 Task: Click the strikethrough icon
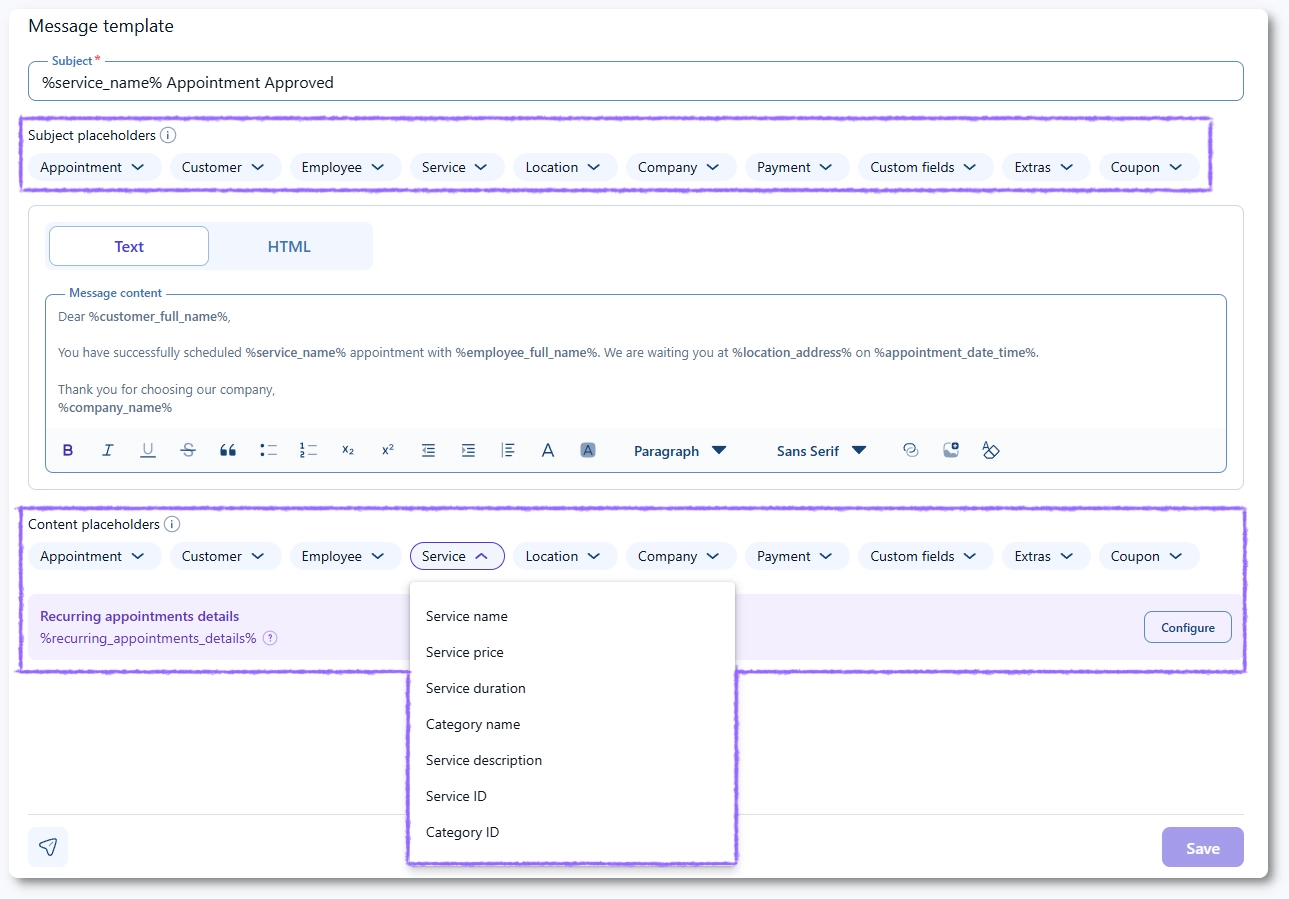(188, 451)
